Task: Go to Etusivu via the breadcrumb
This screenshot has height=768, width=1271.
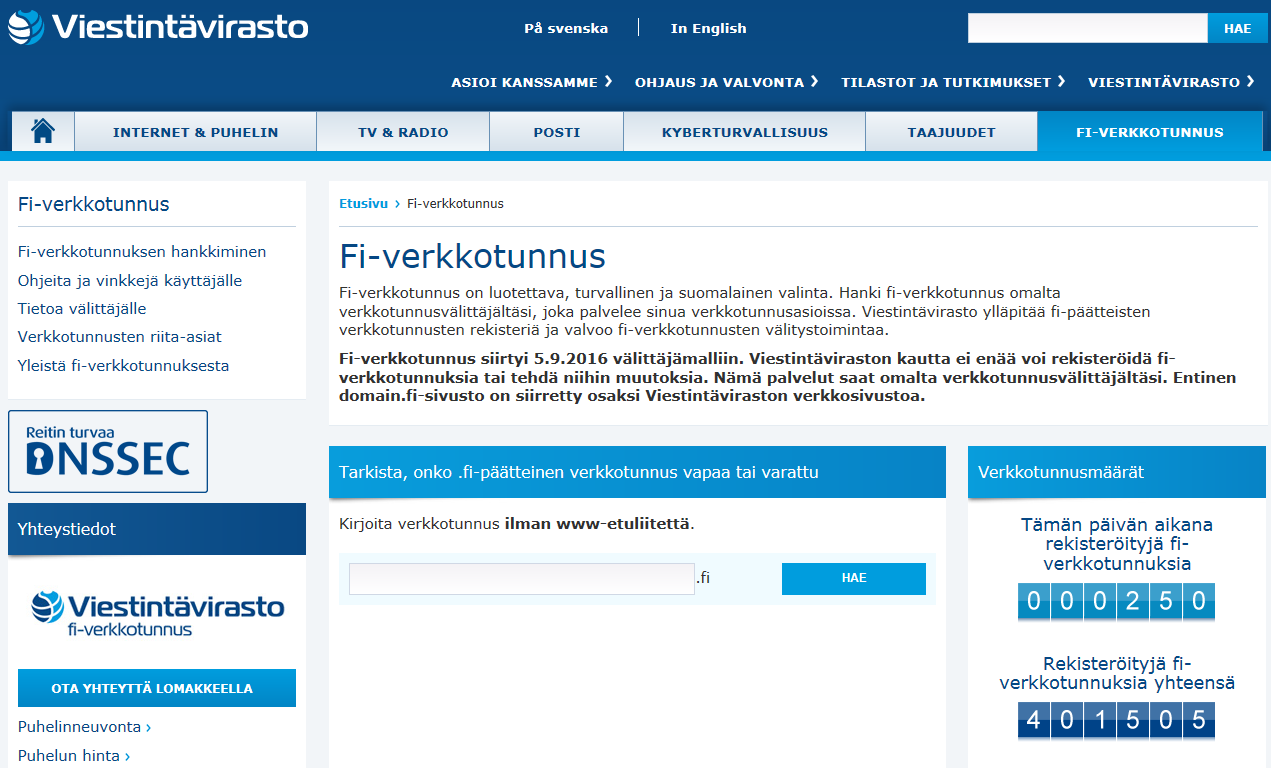Action: click(363, 204)
